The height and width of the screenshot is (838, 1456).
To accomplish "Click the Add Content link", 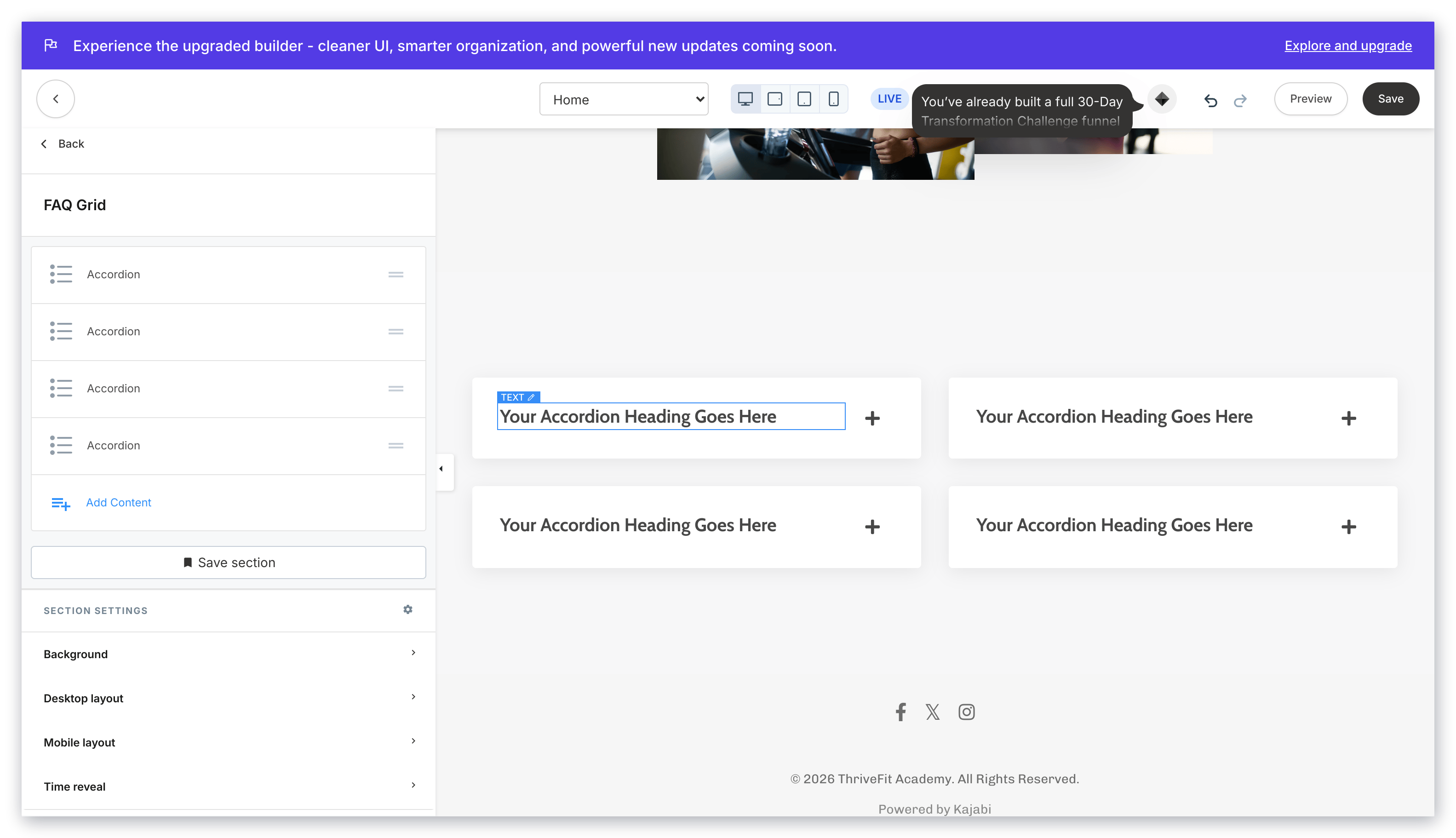I will tap(119, 502).
